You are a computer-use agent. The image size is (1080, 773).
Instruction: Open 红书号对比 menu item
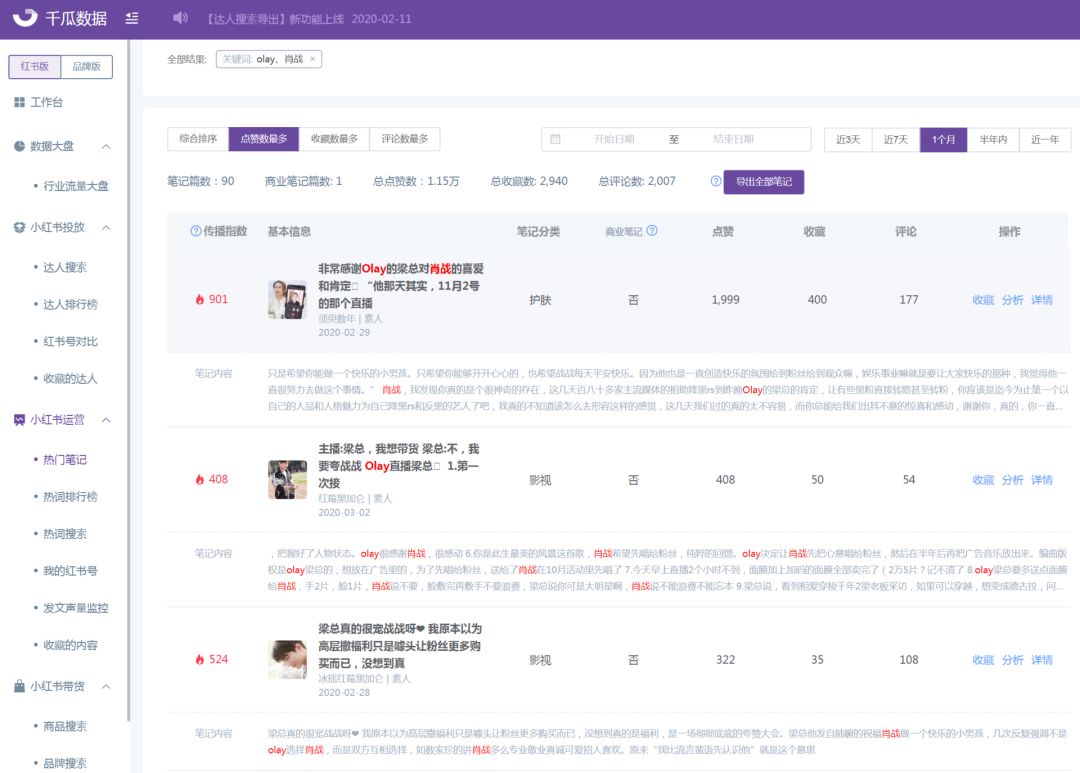[x=70, y=342]
